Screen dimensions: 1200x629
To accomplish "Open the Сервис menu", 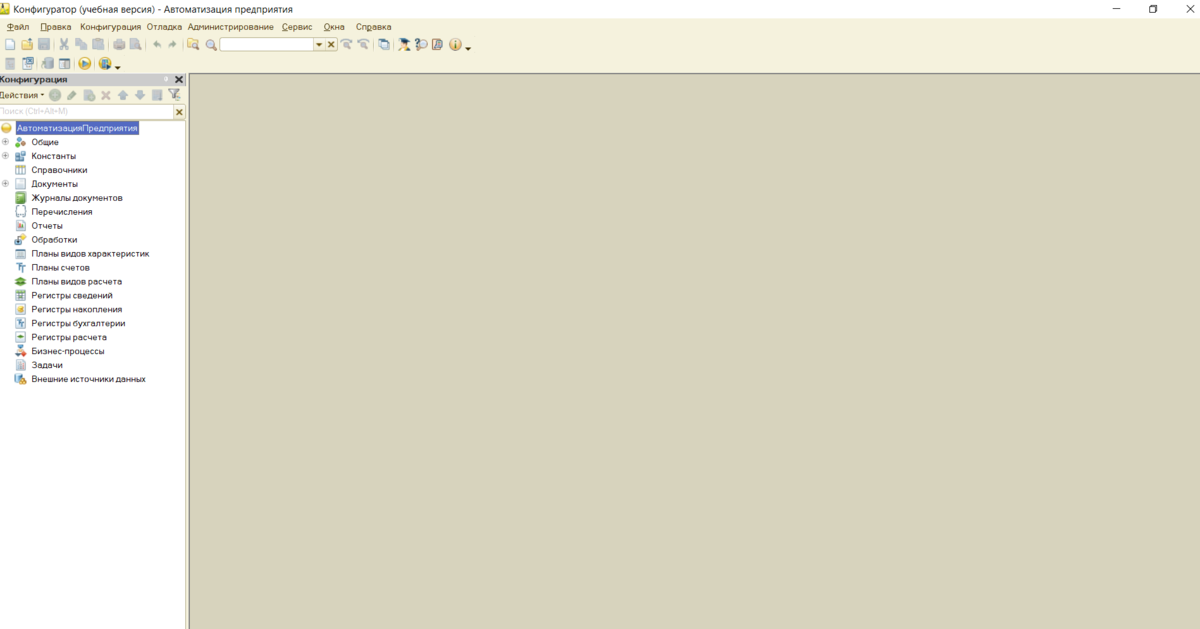I will (297, 27).
